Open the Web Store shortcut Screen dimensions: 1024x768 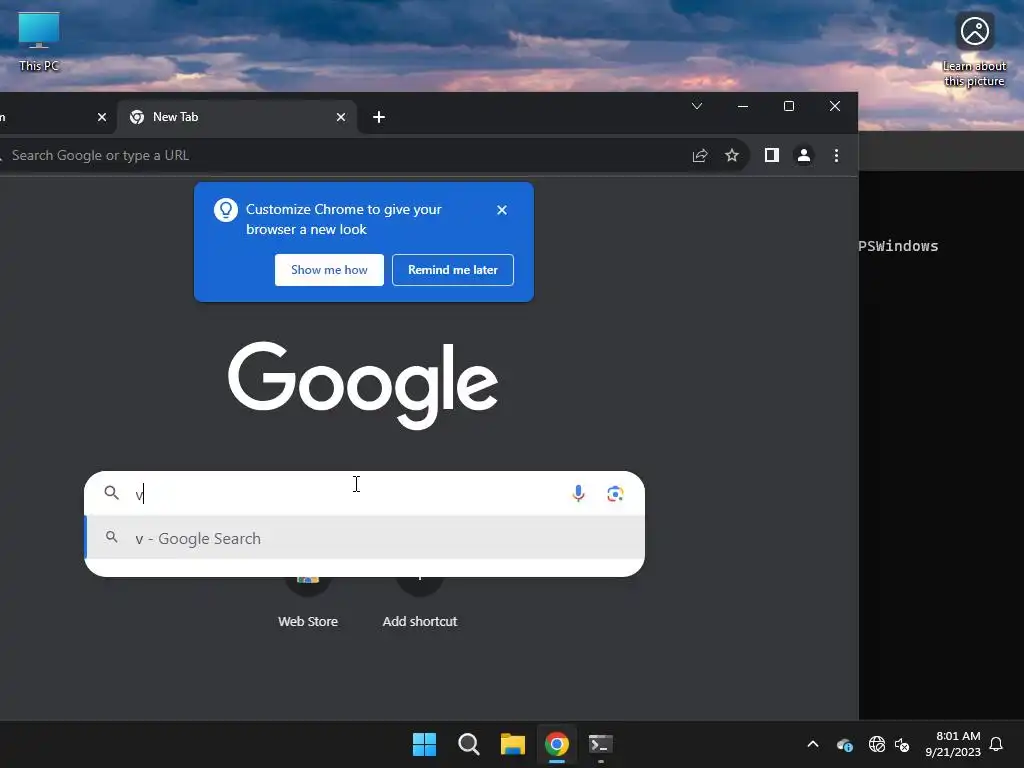tap(308, 602)
